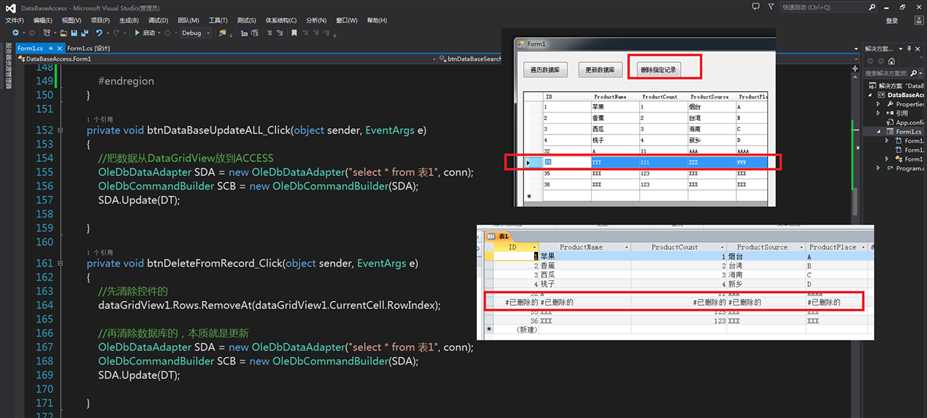Open ProductName column dropdown in Access table
Image resolution: width=927 pixels, height=418 pixels.
click(627, 247)
